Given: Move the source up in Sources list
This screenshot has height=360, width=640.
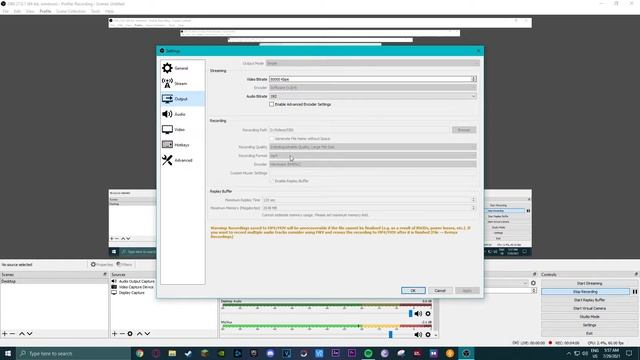Looking at the screenshot, I should pyautogui.click(x=140, y=333).
